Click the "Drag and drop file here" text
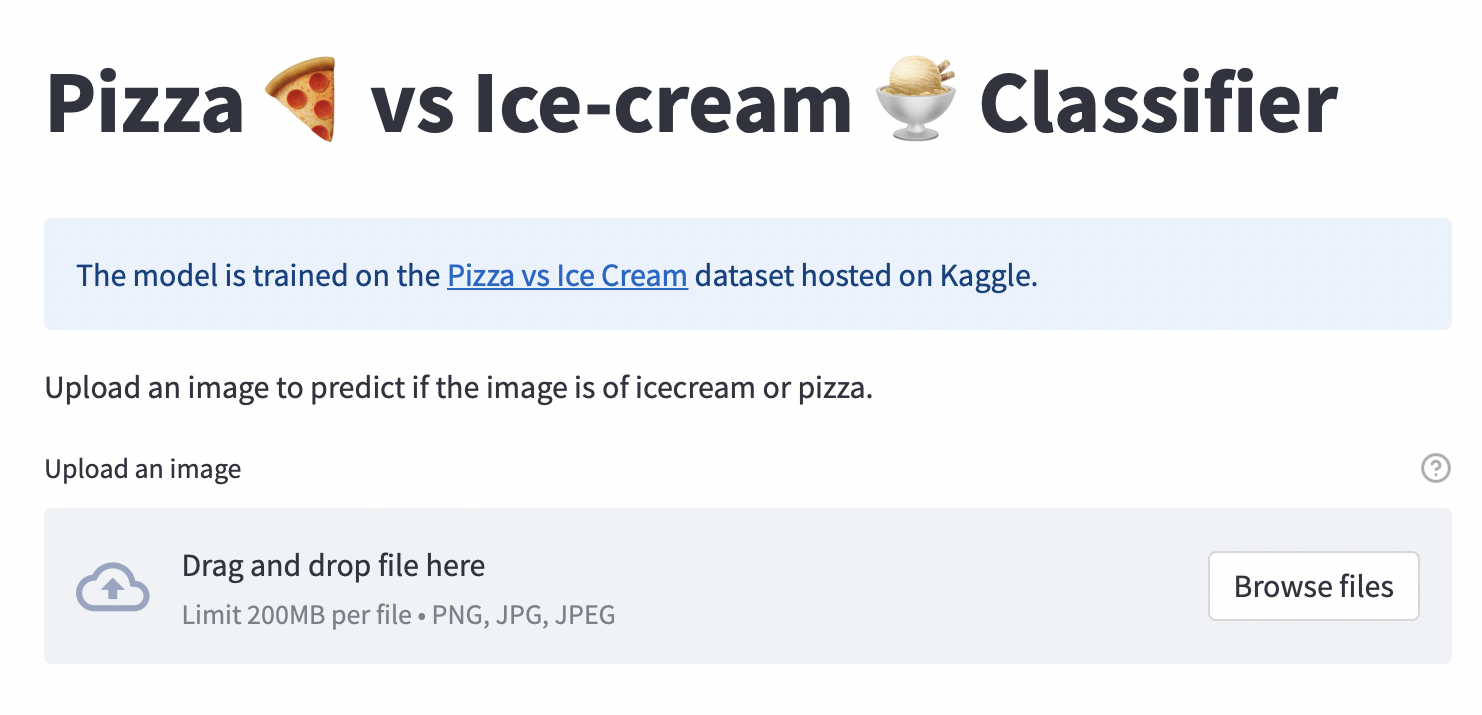Screen dimensions: 1482x715 point(333,566)
